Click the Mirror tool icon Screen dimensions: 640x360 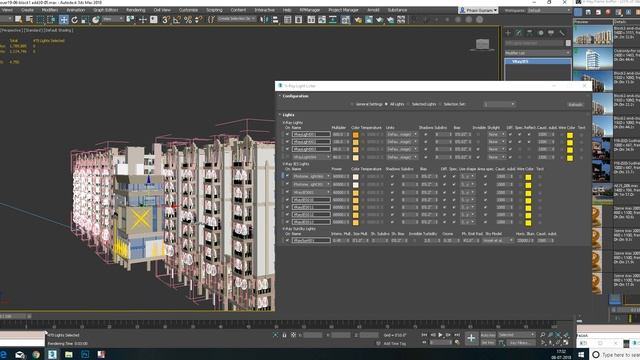(264, 19)
